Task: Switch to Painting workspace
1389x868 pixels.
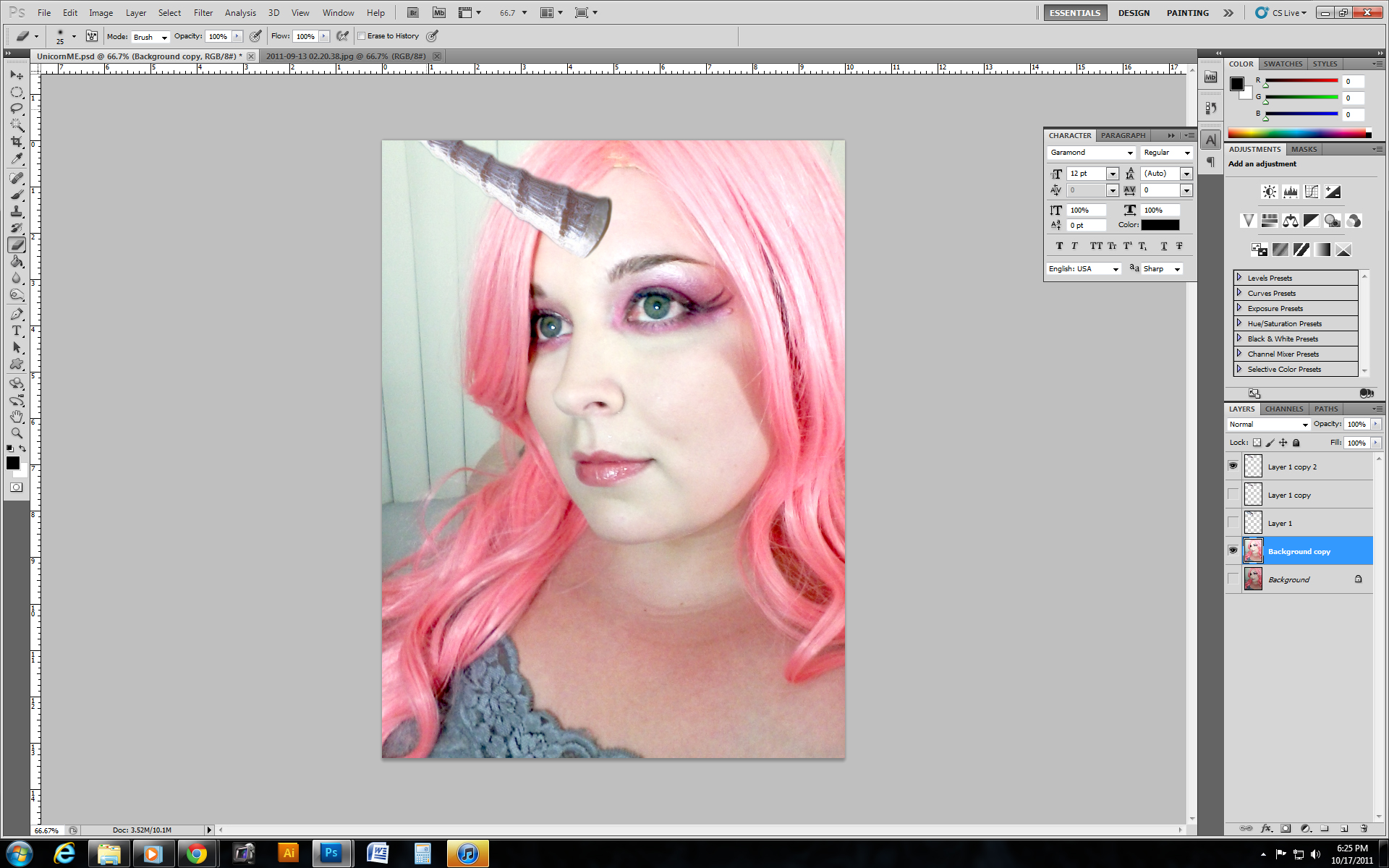Action: pyautogui.click(x=1187, y=13)
